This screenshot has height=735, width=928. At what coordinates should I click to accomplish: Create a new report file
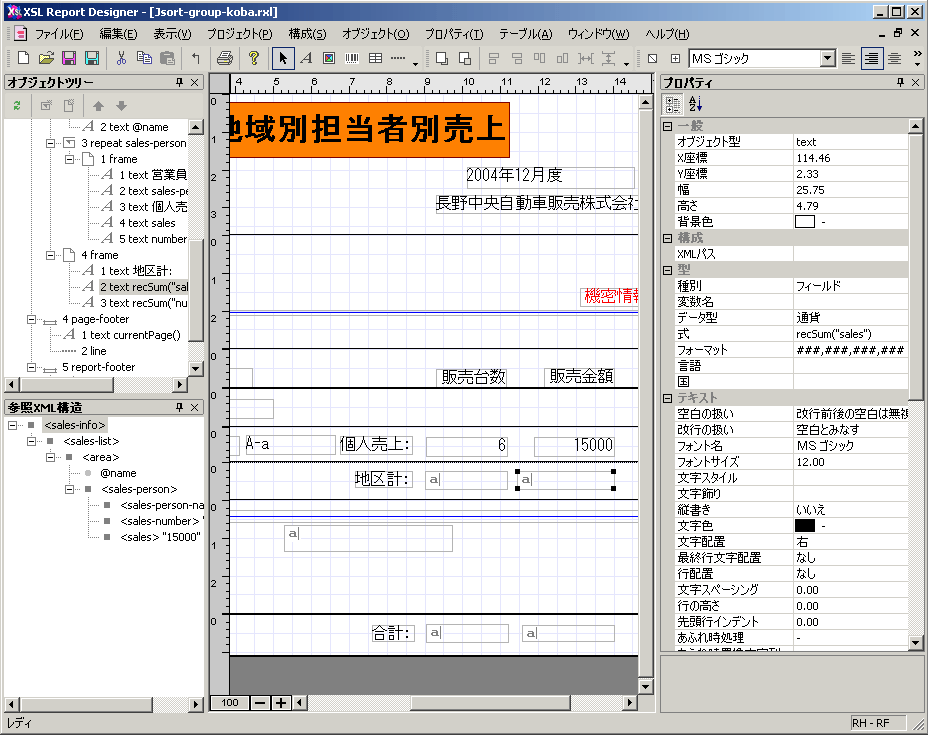24,58
